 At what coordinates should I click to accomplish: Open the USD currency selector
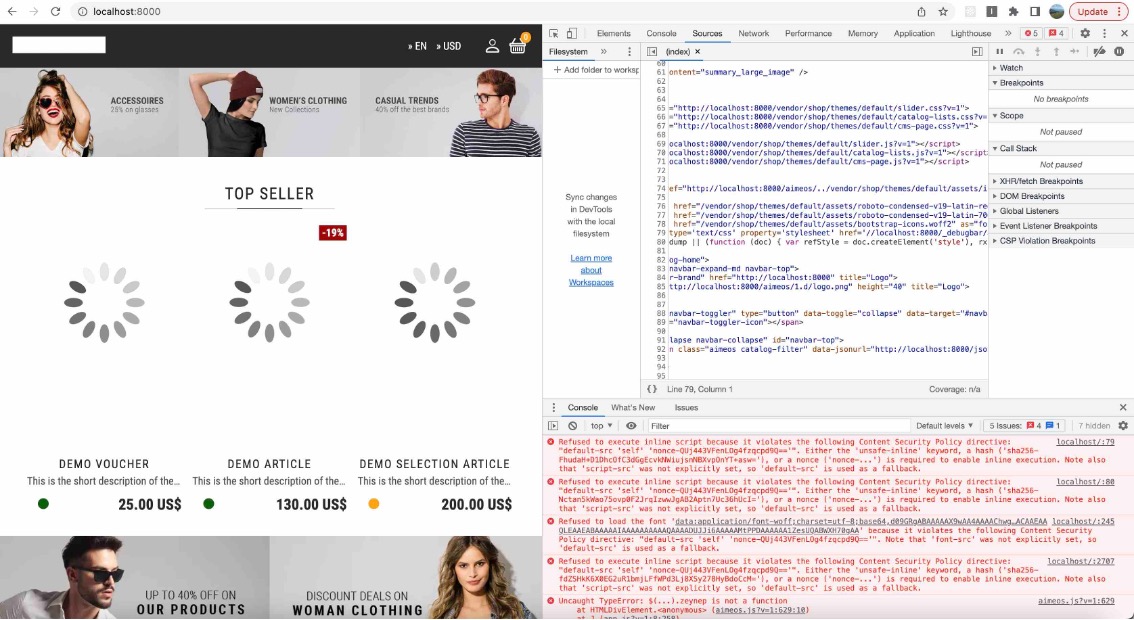(448, 46)
